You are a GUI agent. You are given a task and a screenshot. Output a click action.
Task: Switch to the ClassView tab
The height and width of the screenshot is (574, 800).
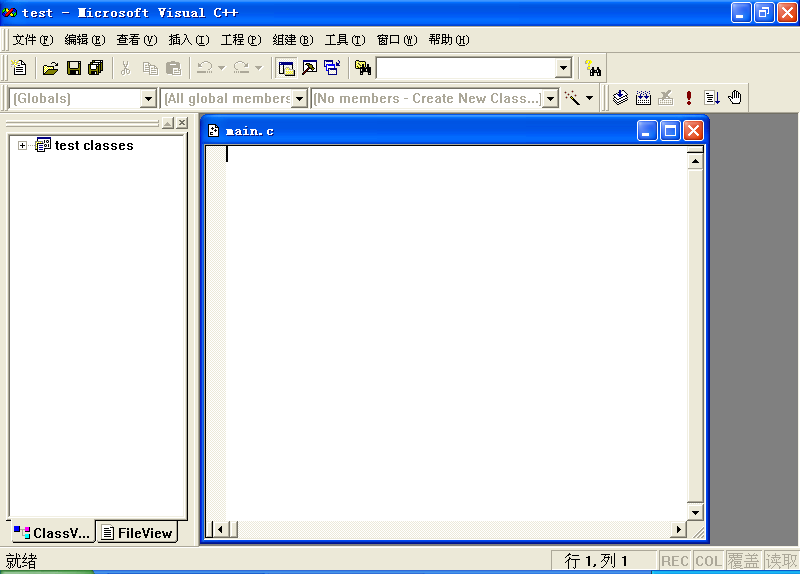tap(52, 533)
